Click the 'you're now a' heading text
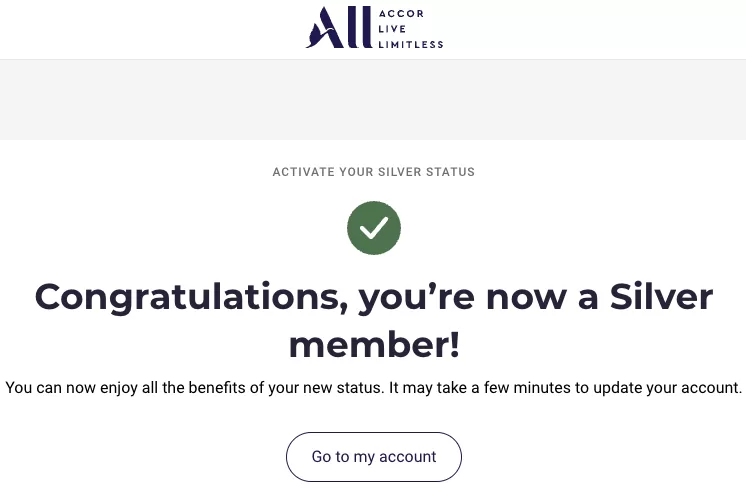This screenshot has width=746, height=490. [479, 298]
